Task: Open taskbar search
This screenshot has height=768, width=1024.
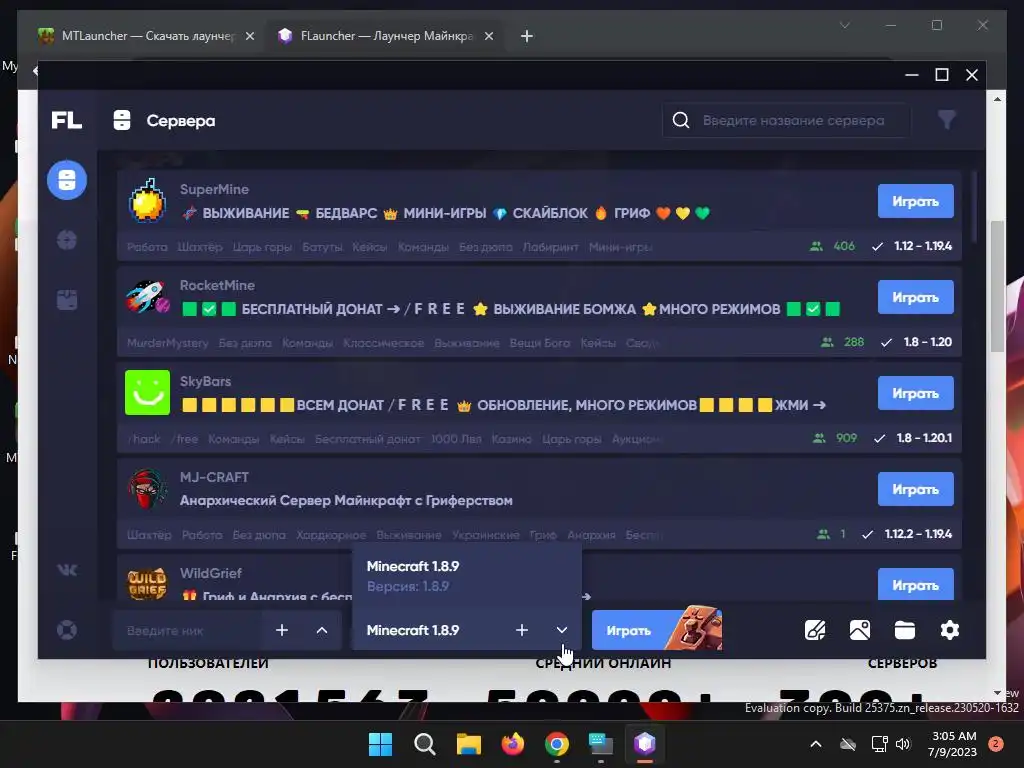Action: click(424, 743)
